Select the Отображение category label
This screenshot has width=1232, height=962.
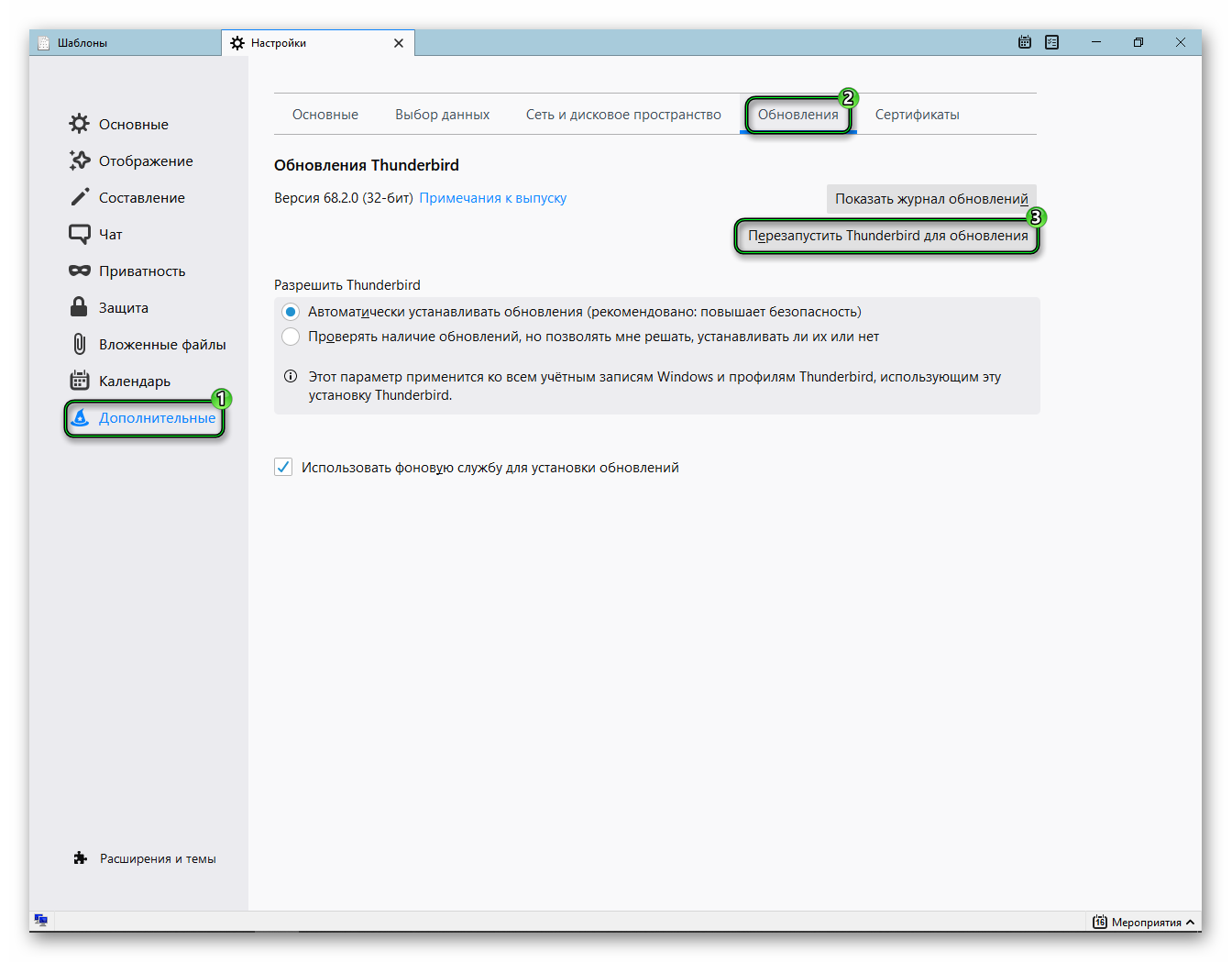pyautogui.click(x=146, y=160)
